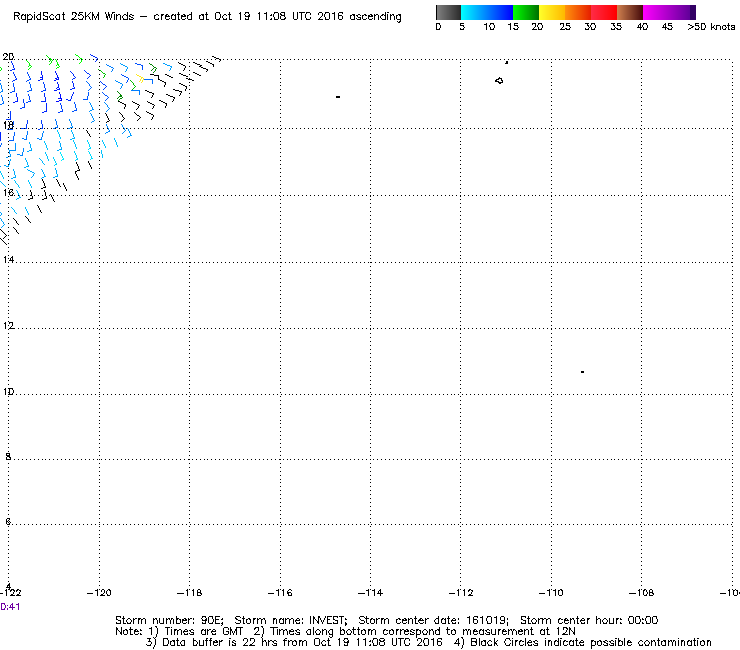Image resolution: width=740 pixels, height=650 pixels.
Task: Click the longitude label -118
Action: [x=189, y=592]
